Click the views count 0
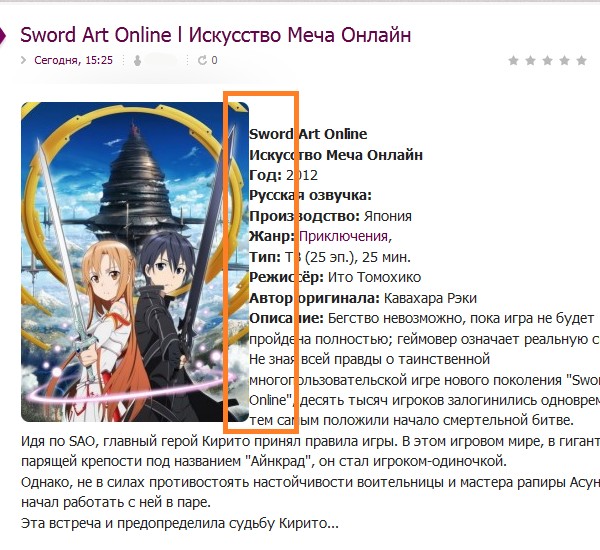600x550 pixels. [x=214, y=60]
